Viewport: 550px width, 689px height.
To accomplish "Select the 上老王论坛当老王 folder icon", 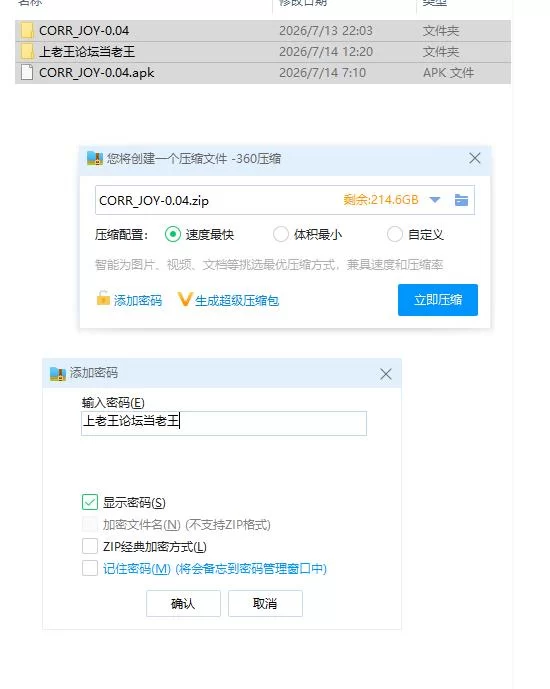I will pos(27,52).
